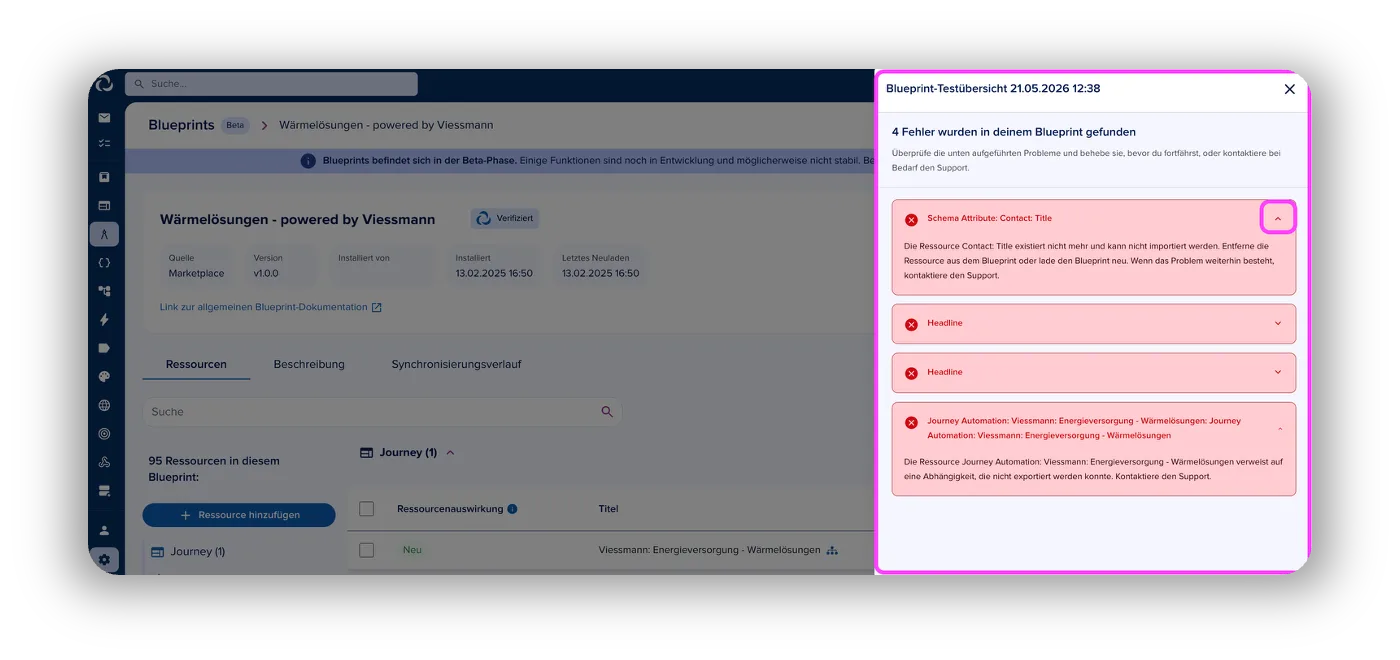Viewport: 1400px width, 660px height.
Task: Collapse the Journey Automation error card
Action: point(1281,429)
